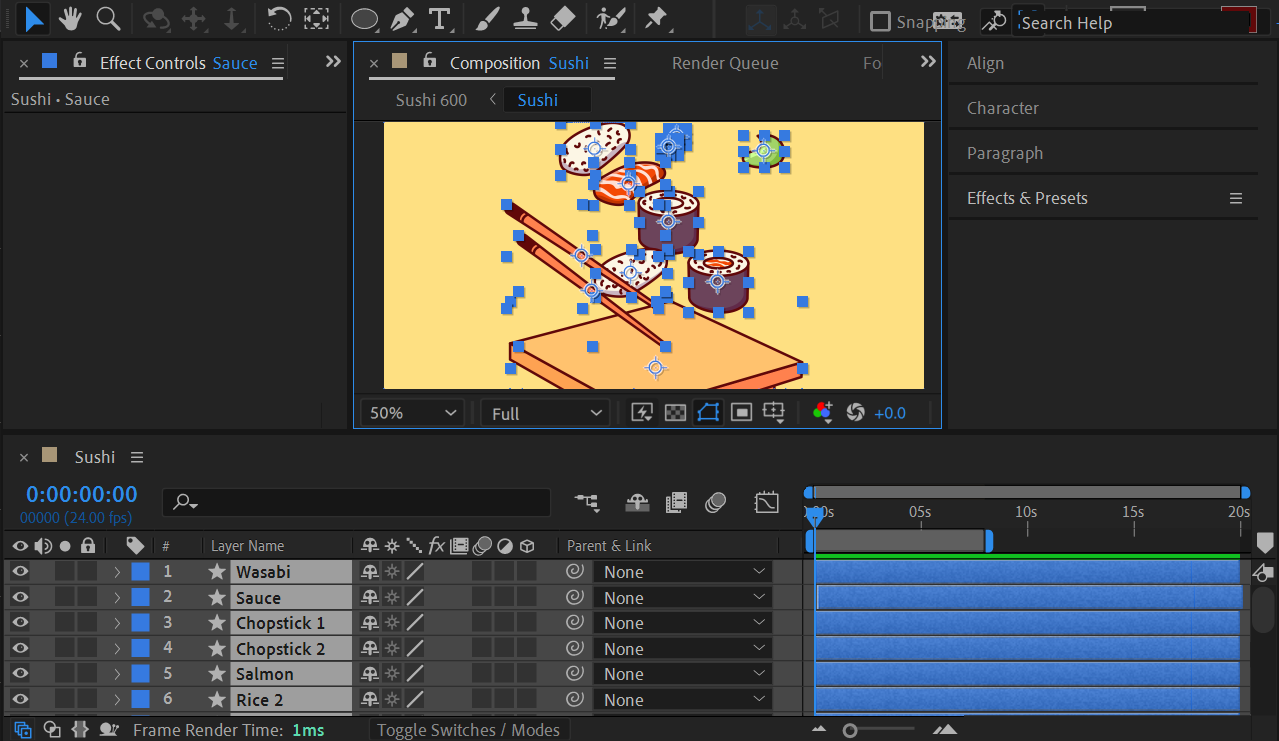Open the Graph Editor in the timeline

pyautogui.click(x=766, y=502)
